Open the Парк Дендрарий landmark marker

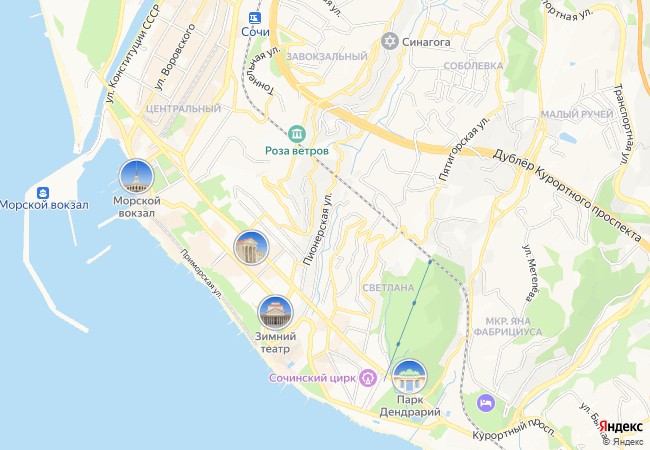[410, 376]
